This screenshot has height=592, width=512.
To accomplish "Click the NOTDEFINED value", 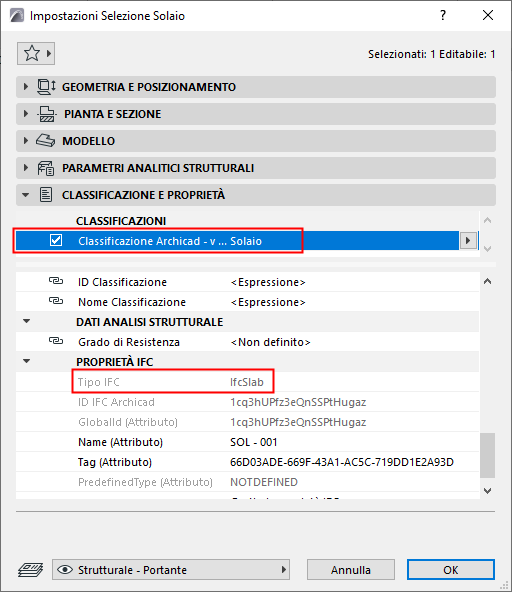I will pyautogui.click(x=264, y=482).
